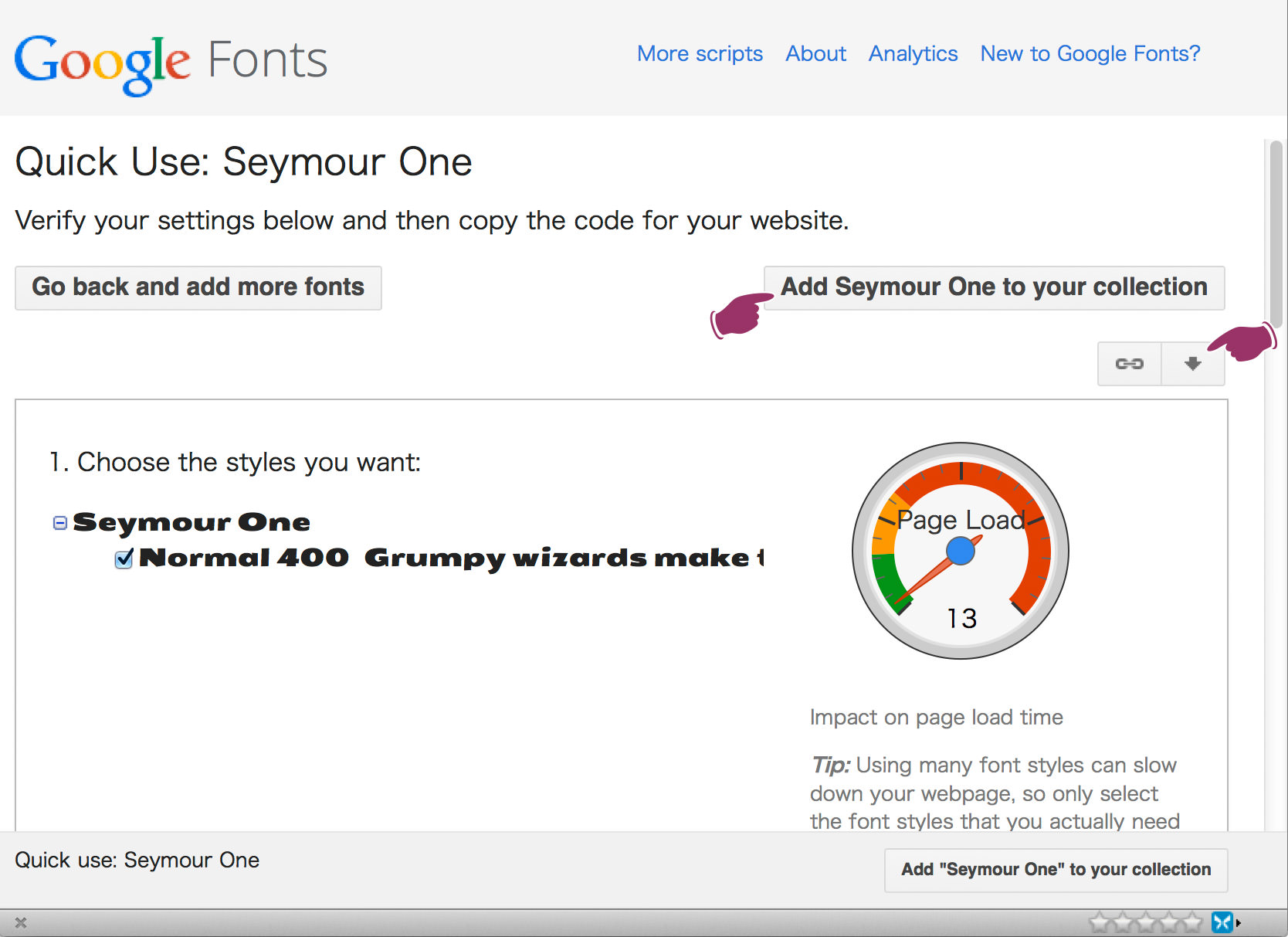Uncheck the Normal 400 style checkbox

coord(124,558)
